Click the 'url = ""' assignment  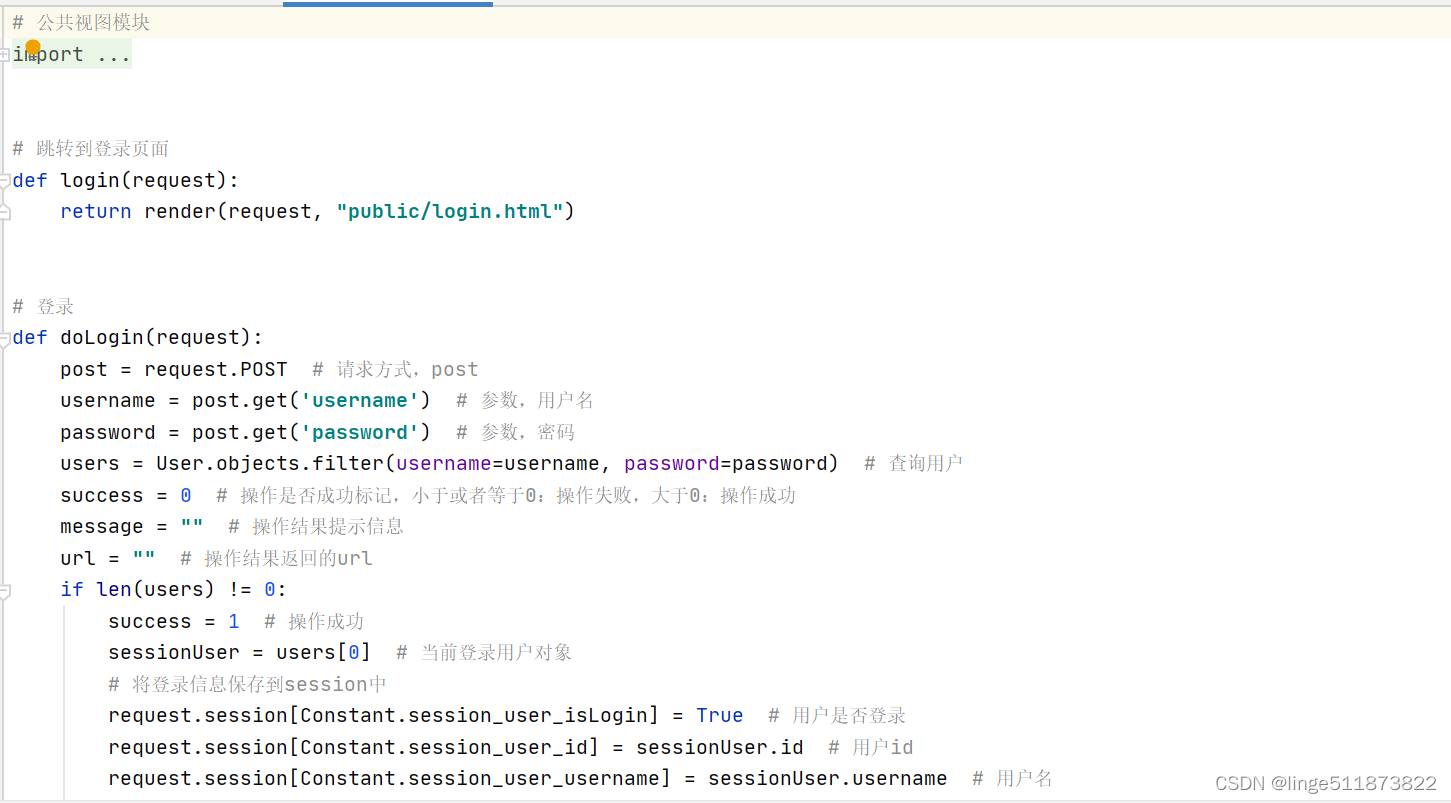point(108,558)
